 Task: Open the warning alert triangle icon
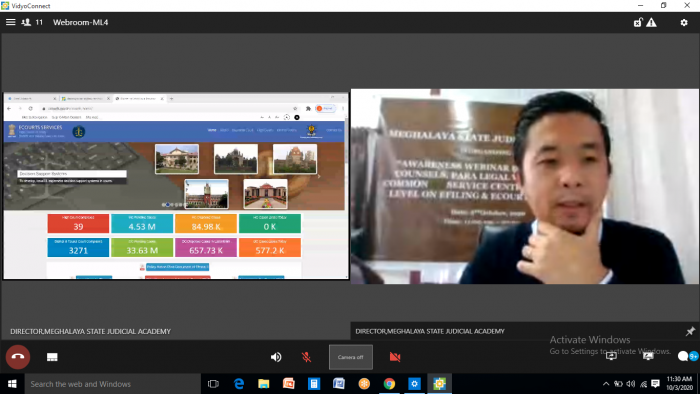(x=651, y=22)
